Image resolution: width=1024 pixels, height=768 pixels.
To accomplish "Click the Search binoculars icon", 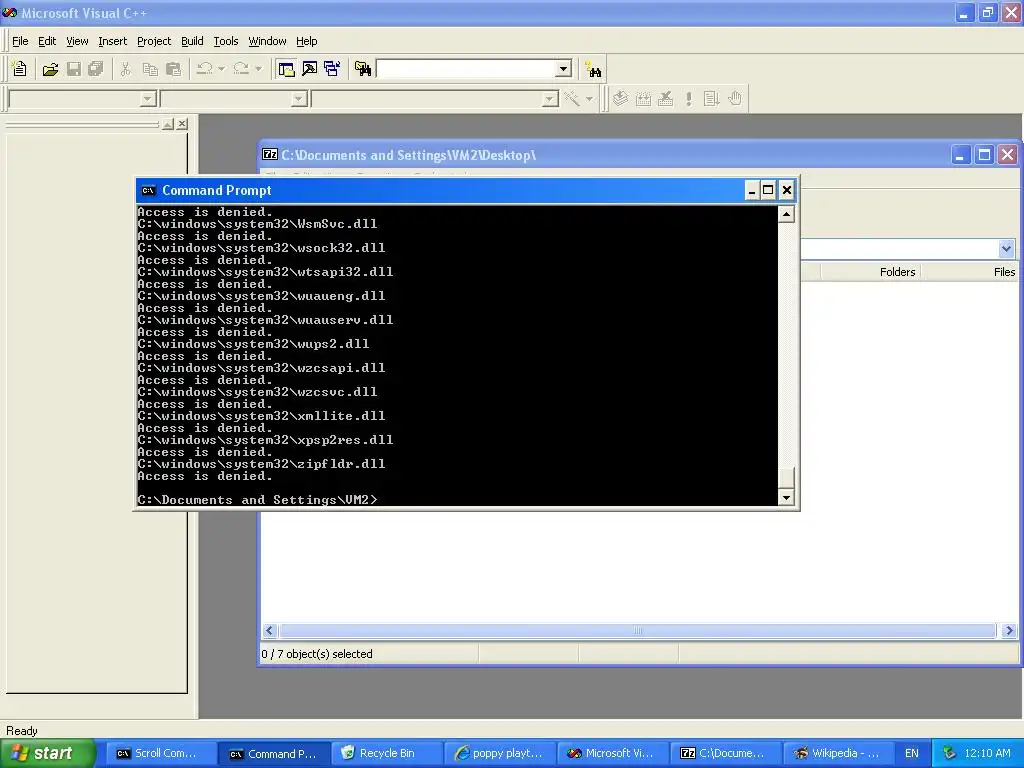I will pos(593,69).
